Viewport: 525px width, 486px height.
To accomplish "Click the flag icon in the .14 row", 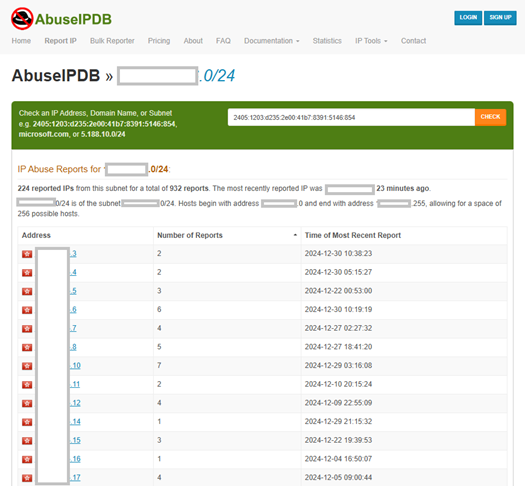I will (27, 422).
